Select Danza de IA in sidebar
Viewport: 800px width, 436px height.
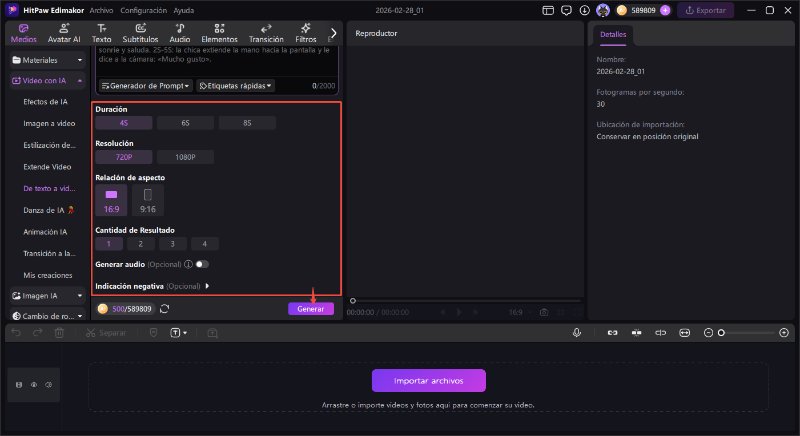pos(48,210)
